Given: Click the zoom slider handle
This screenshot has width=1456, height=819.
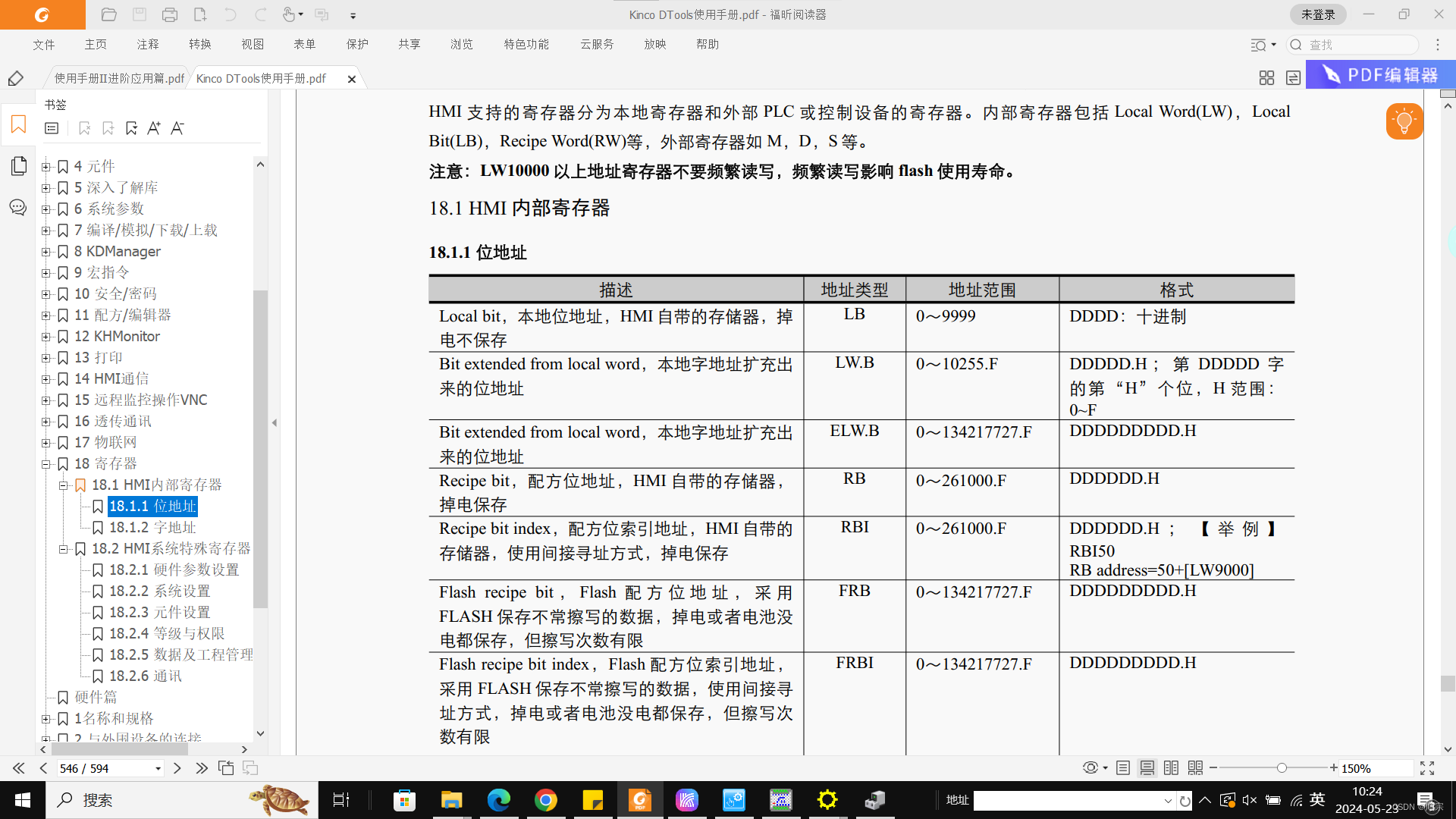Looking at the screenshot, I should [x=1282, y=768].
